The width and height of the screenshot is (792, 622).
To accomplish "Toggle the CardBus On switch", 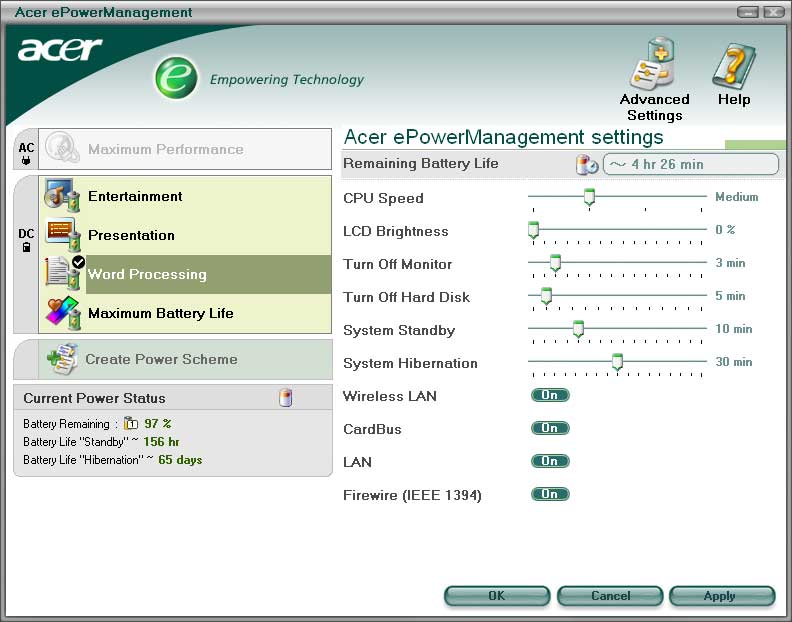I will coord(550,428).
